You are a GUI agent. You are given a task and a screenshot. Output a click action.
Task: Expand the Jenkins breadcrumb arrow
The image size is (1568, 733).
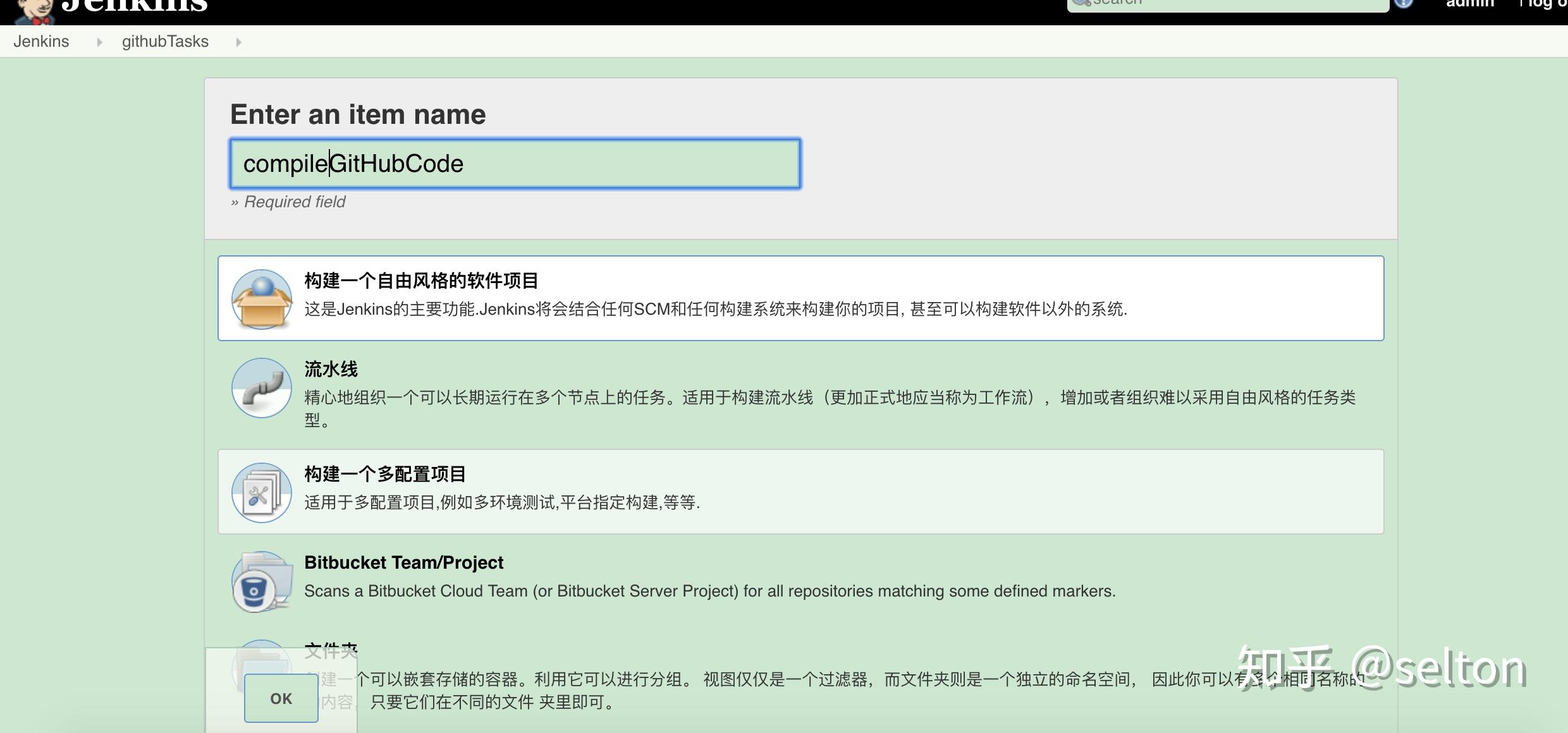coord(99,42)
